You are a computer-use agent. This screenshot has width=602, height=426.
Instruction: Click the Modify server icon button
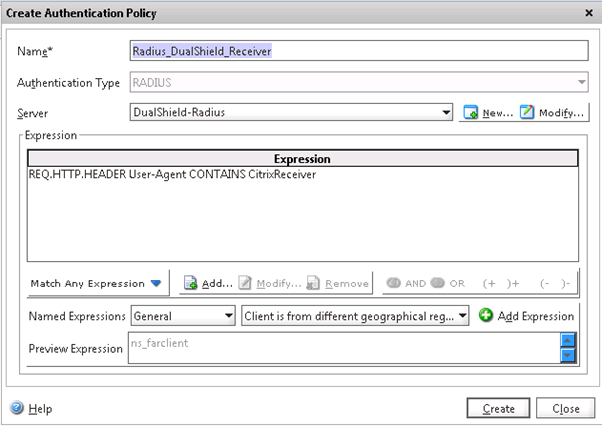[x=527, y=113]
